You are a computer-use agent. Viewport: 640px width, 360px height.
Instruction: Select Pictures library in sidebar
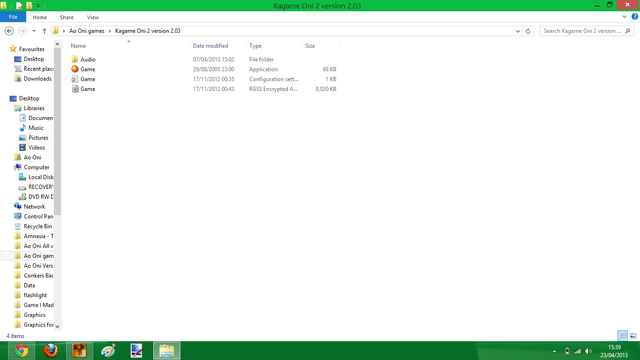coord(38,138)
